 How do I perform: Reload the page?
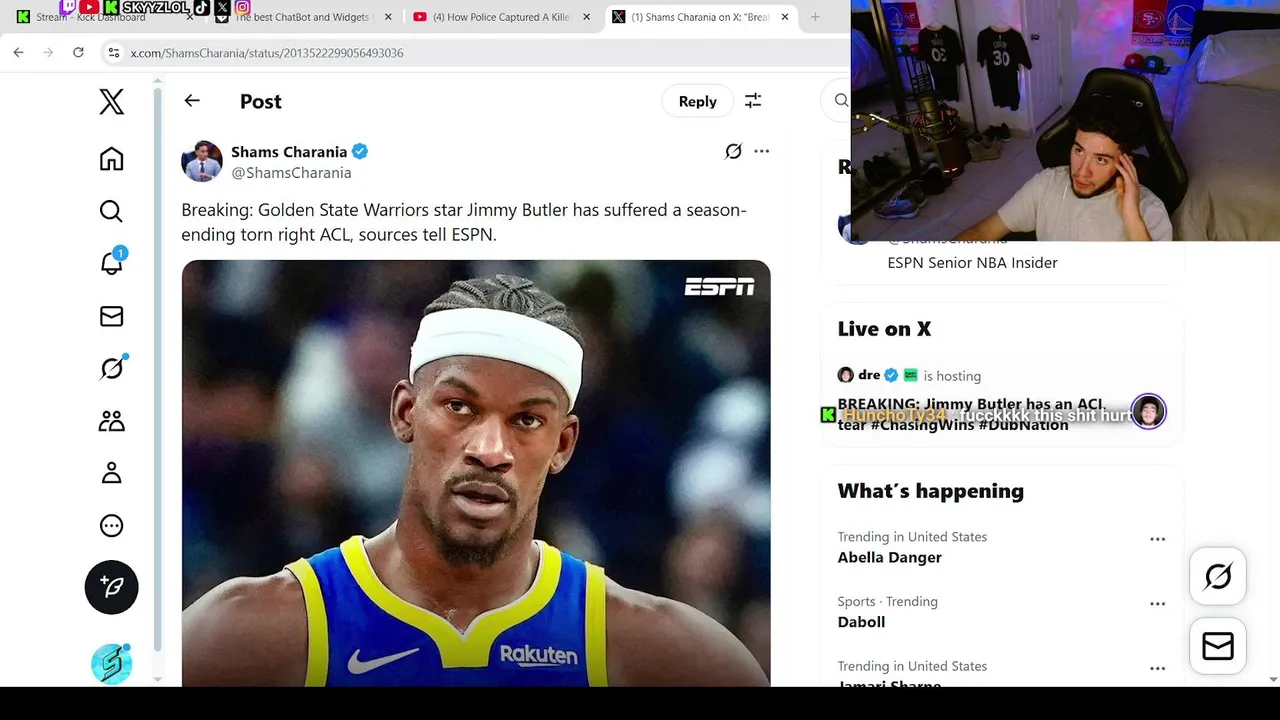[x=78, y=52]
